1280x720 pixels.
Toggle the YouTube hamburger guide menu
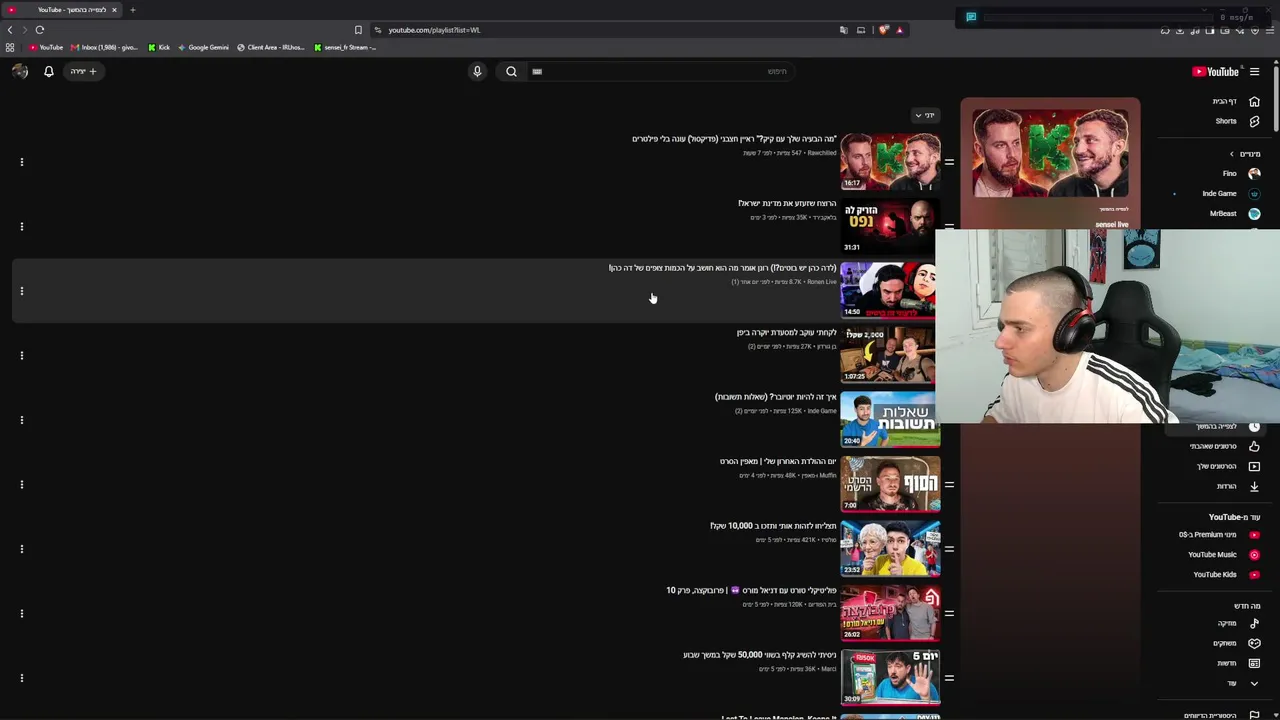[1254, 71]
